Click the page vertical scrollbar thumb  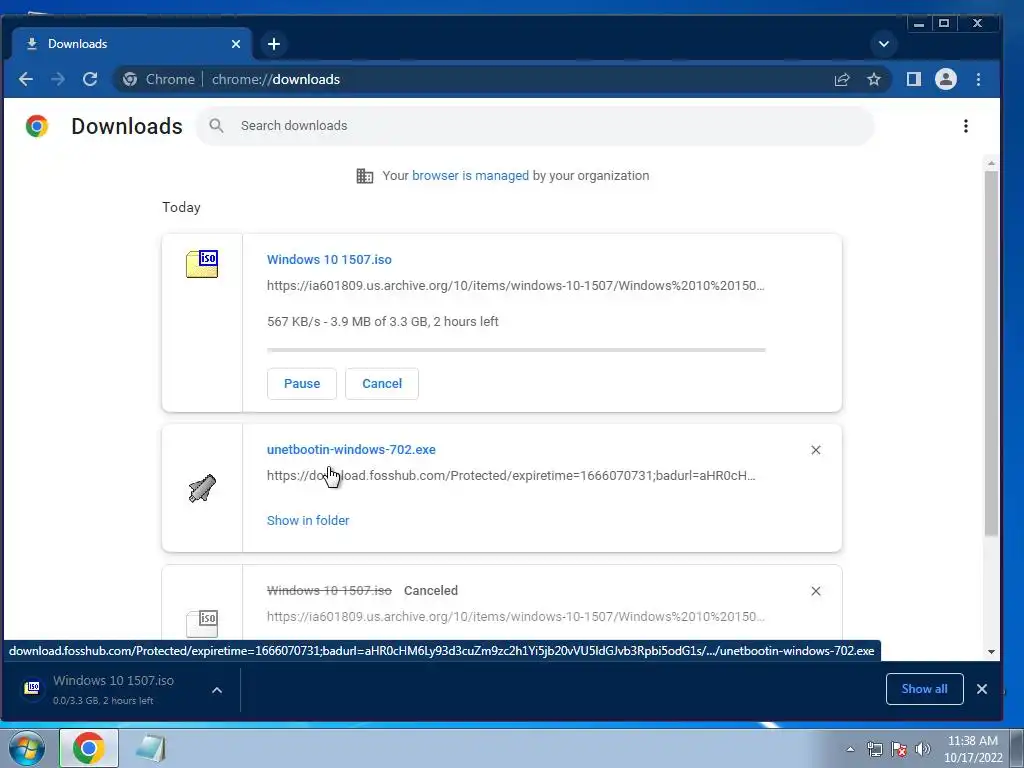[x=991, y=353]
